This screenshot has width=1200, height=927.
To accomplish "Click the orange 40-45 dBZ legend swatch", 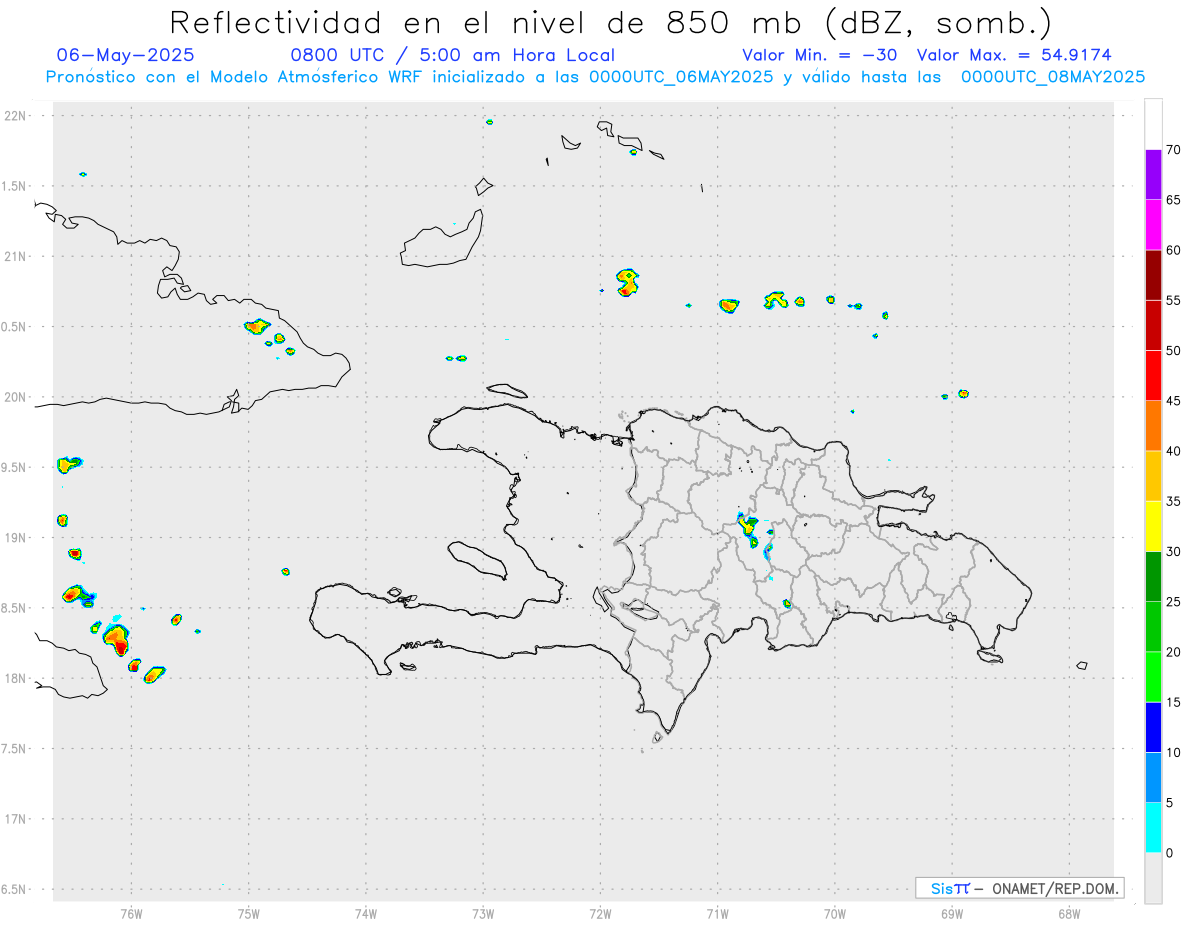I will (x=1153, y=426).
